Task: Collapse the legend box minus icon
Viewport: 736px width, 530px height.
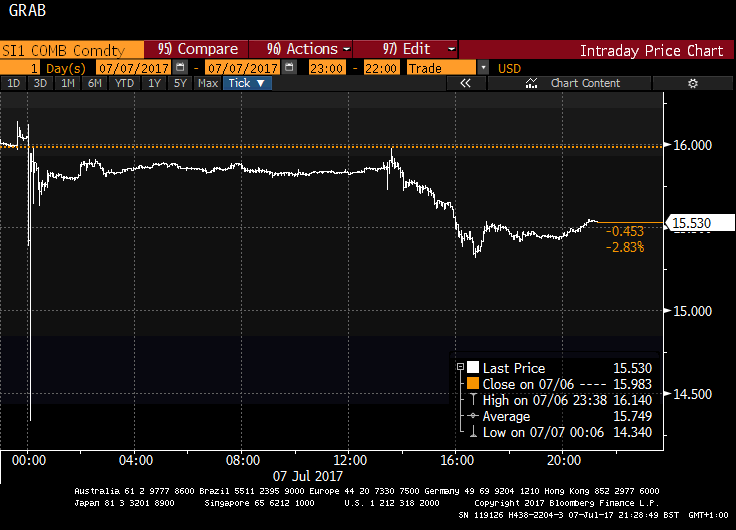Action: click(460, 367)
